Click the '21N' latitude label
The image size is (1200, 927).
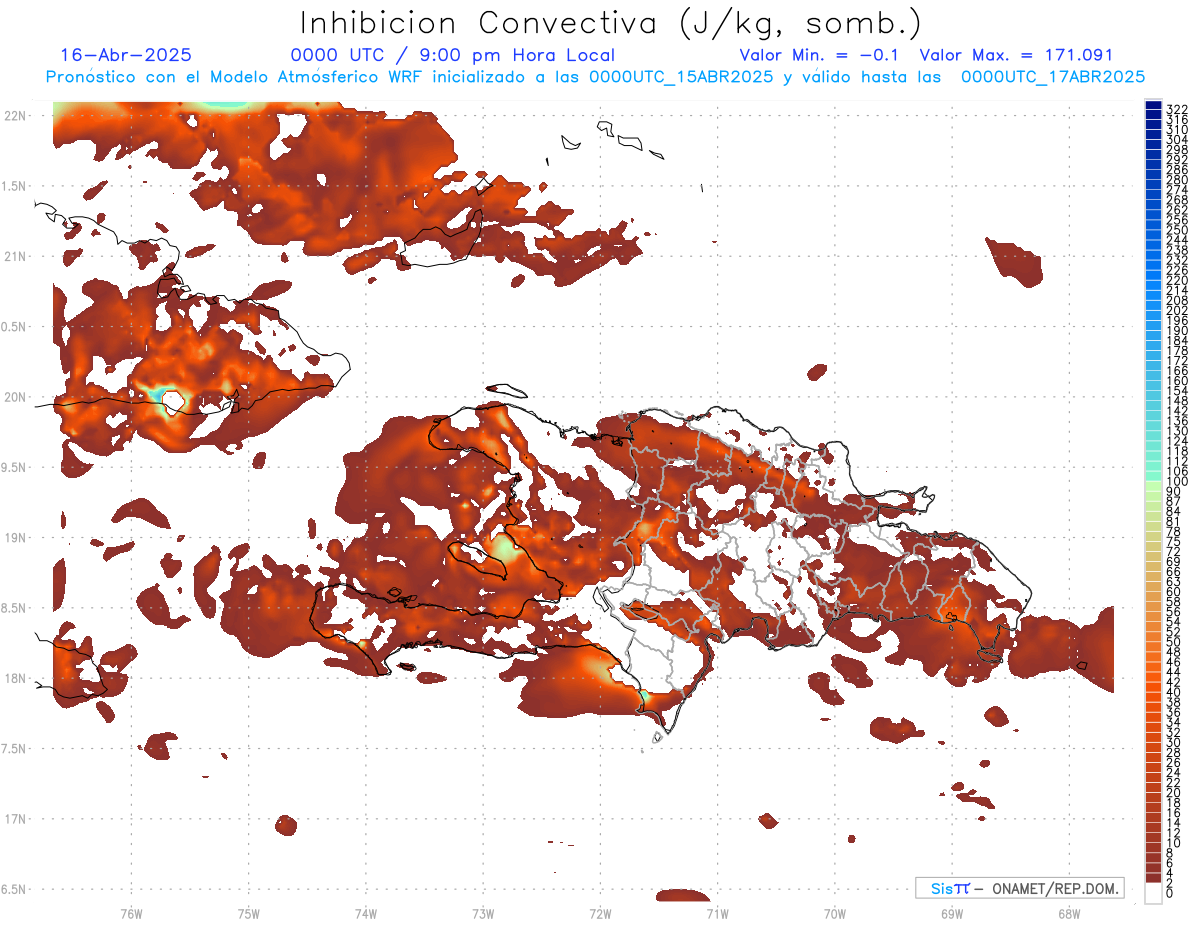pyautogui.click(x=14, y=257)
